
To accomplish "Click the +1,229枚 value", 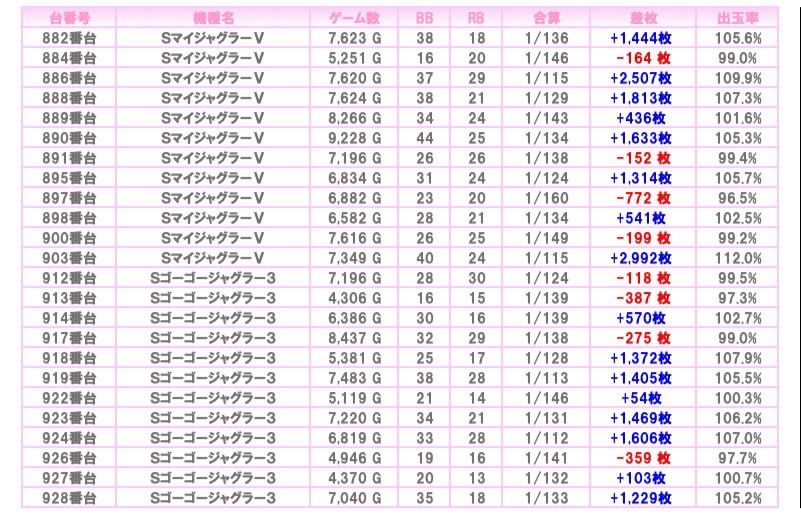I will pyautogui.click(x=641, y=498).
